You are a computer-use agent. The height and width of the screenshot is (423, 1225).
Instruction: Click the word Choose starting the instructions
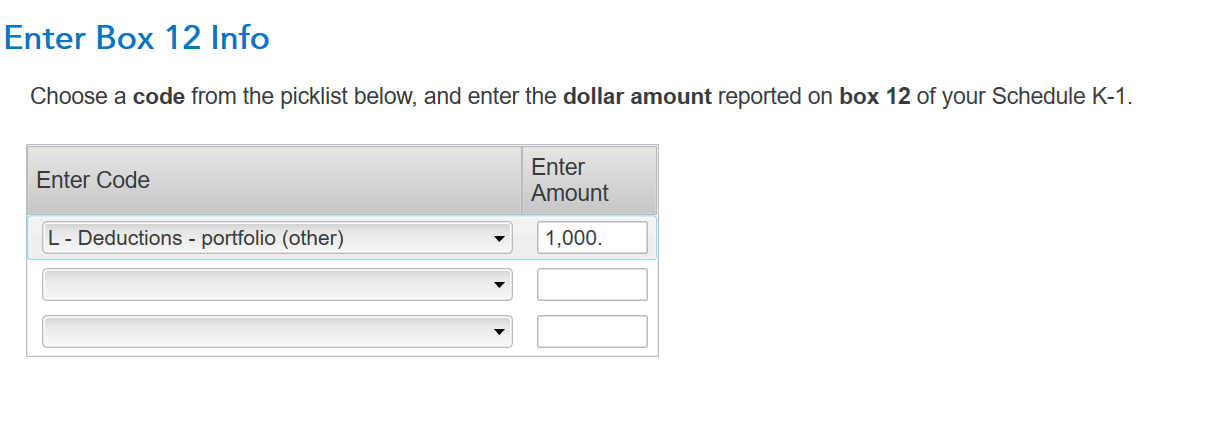pos(66,97)
